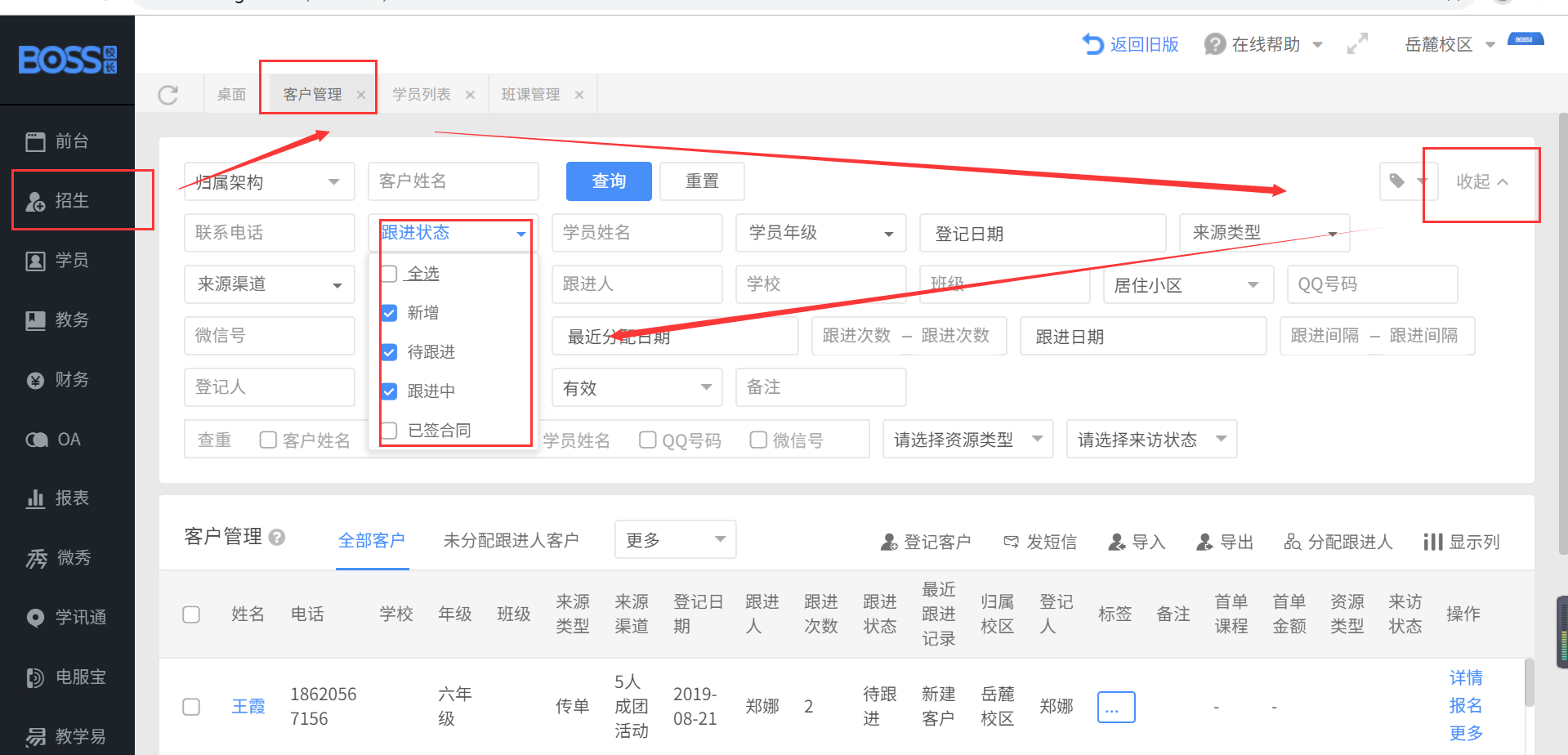This screenshot has width=1568, height=755.
Task: Open the 来源类型 dropdown
Action: tap(1265, 233)
